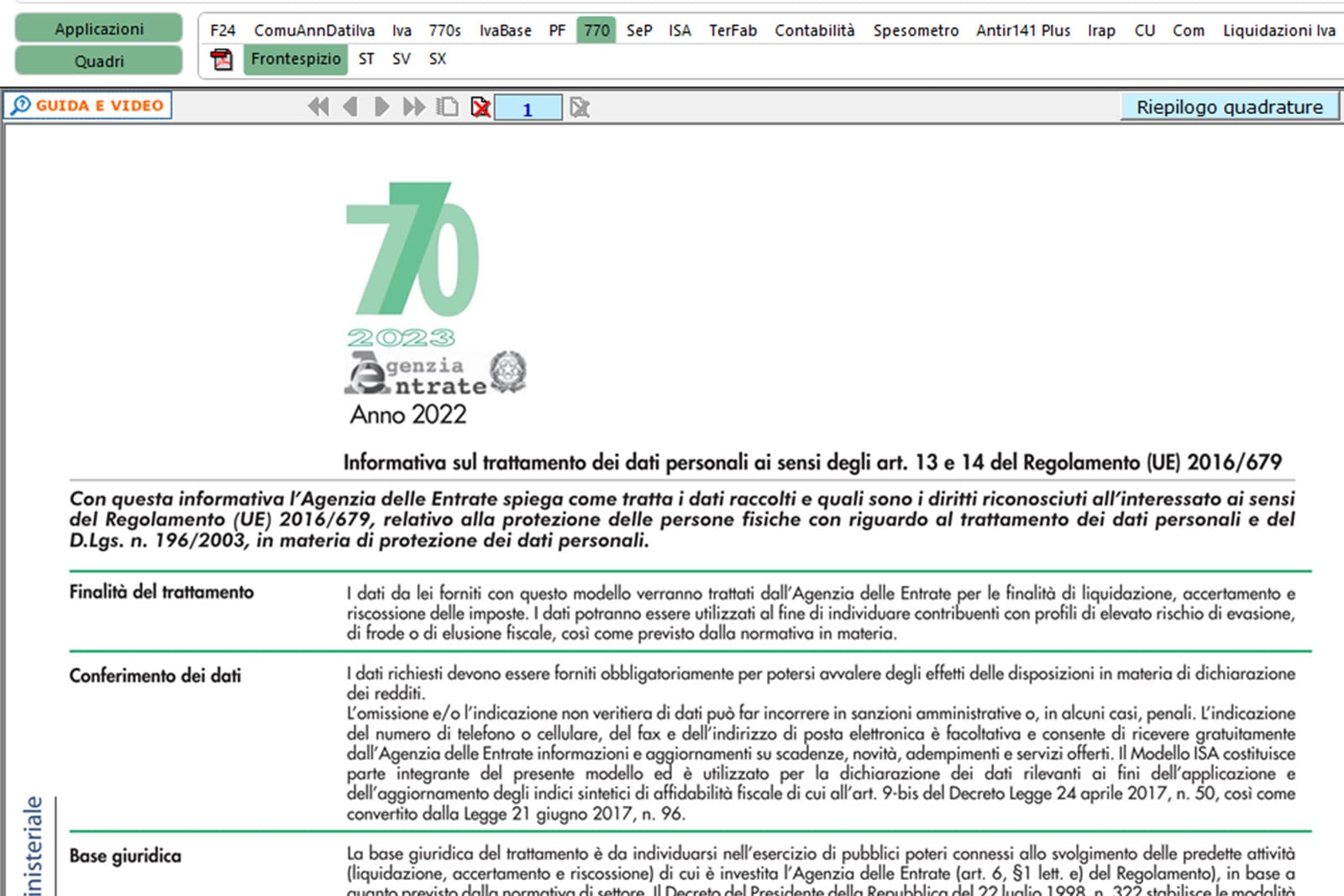Image resolution: width=1344 pixels, height=896 pixels.
Task: Open Riepilogo quadrature
Action: pos(1229,107)
